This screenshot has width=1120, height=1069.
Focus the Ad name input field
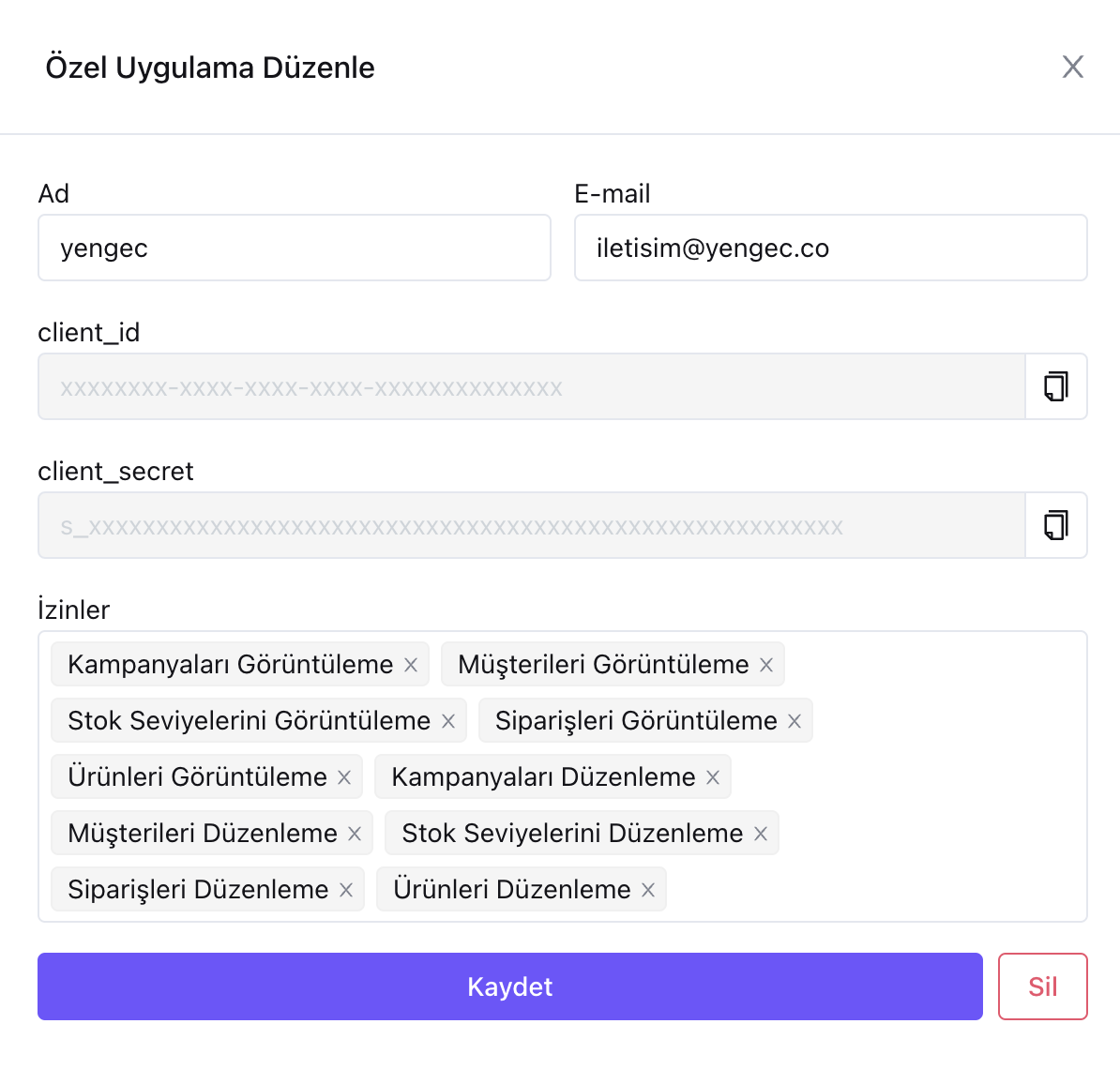tap(294, 248)
